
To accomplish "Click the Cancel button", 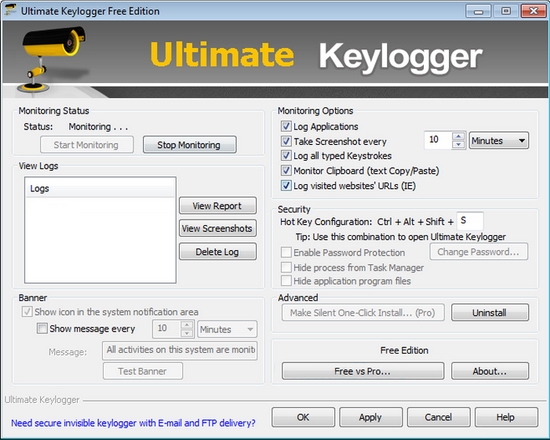I will [438, 417].
